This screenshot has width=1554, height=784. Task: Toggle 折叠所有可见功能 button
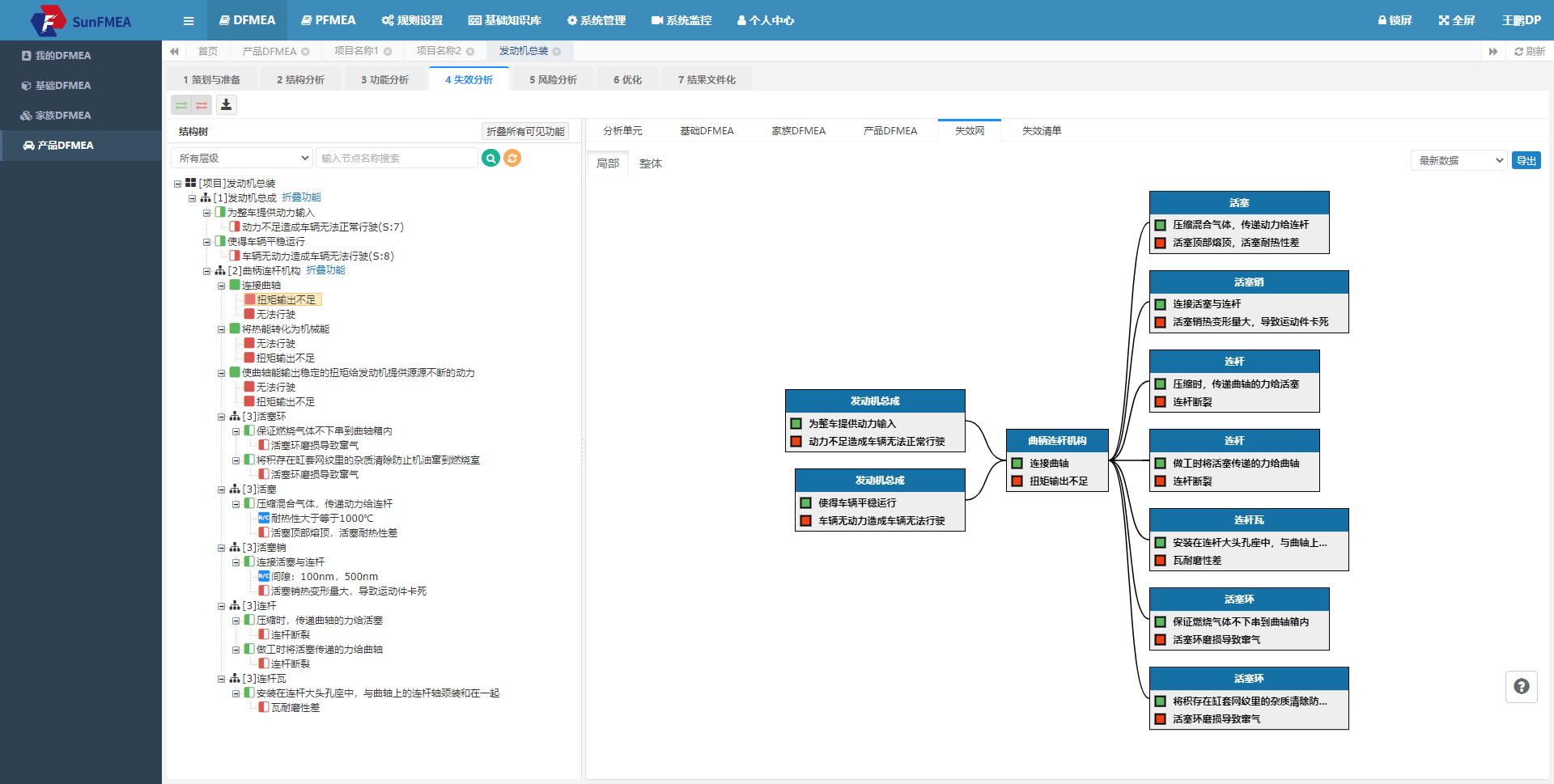[525, 131]
